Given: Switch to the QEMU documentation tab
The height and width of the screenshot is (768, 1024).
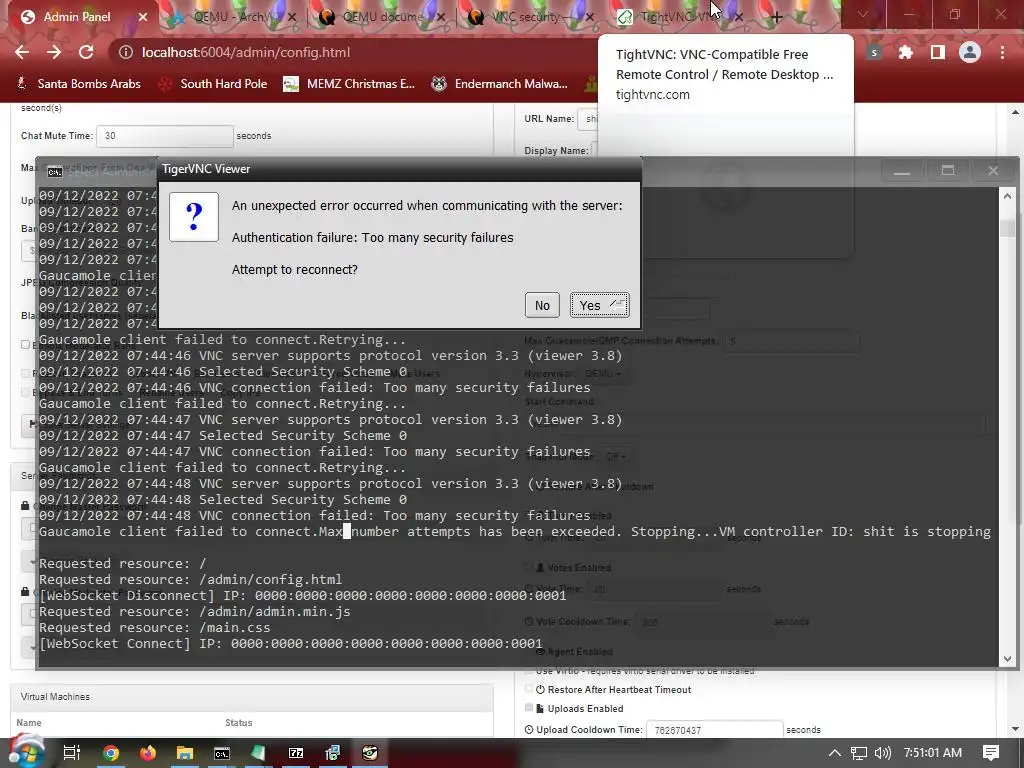Looking at the screenshot, I should 379,17.
